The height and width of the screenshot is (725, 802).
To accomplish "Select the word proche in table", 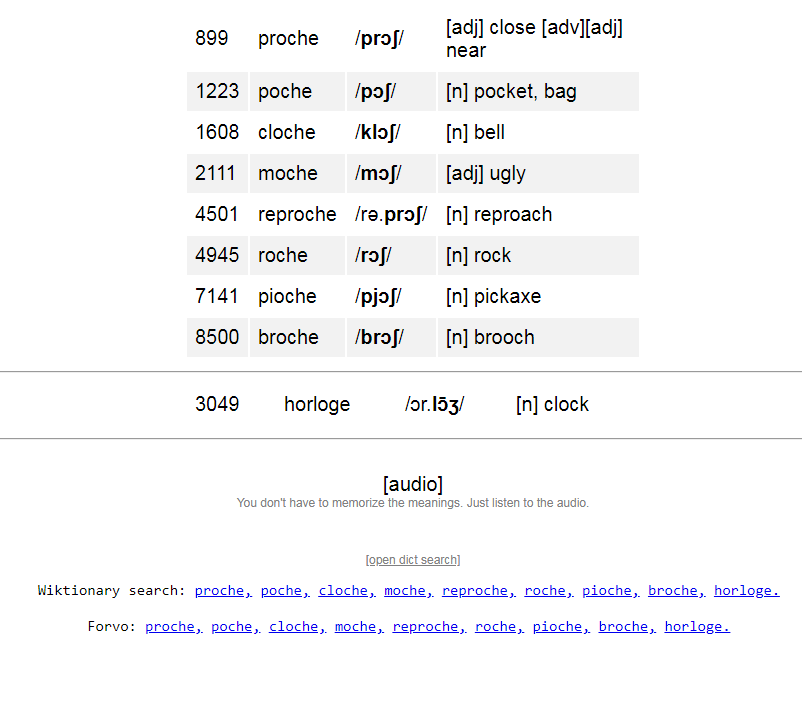I will [x=288, y=39].
